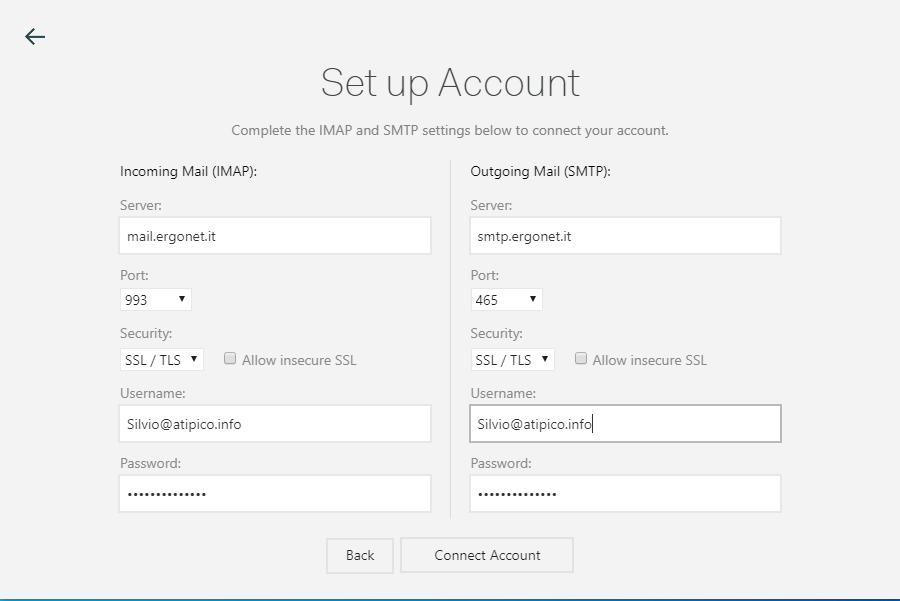Click the SMTP server field with smtp.ergonet.it
The image size is (900, 601).
[x=625, y=235]
